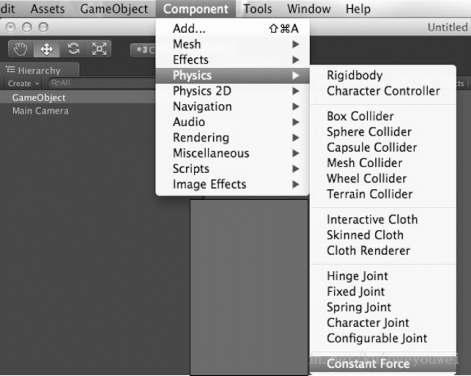Select the Scale tool in toolbar
Image resolution: width=471 pixels, height=376 pixels.
click(99, 49)
